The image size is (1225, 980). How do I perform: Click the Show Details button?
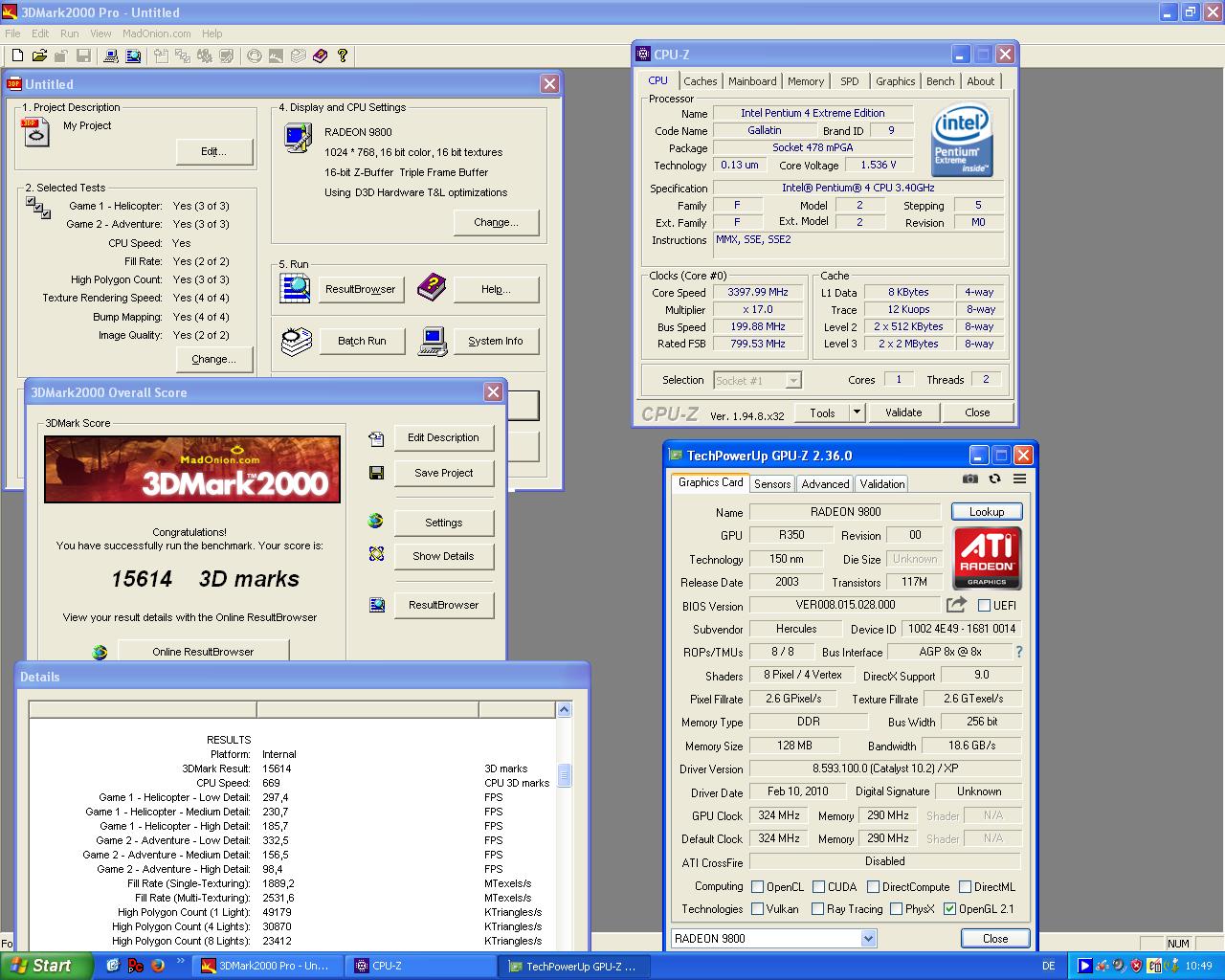[443, 556]
